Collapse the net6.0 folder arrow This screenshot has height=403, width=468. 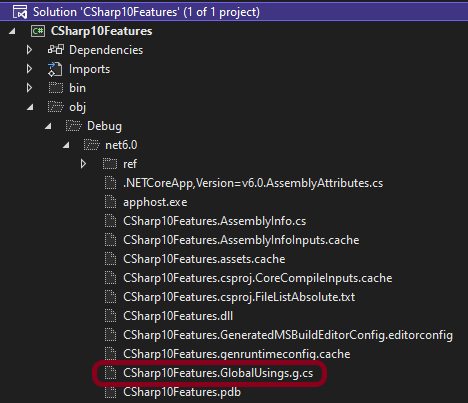tap(66, 145)
